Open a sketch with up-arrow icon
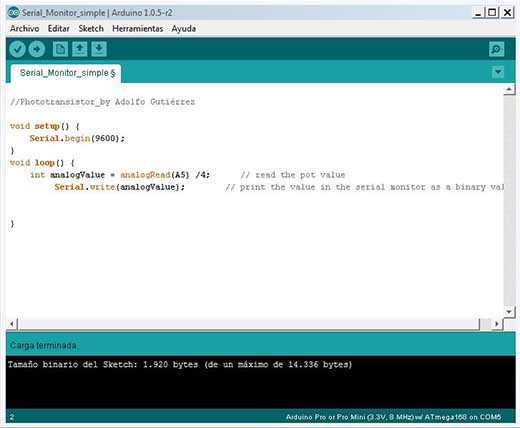Screen dimensions: 520x428 coord(80,49)
